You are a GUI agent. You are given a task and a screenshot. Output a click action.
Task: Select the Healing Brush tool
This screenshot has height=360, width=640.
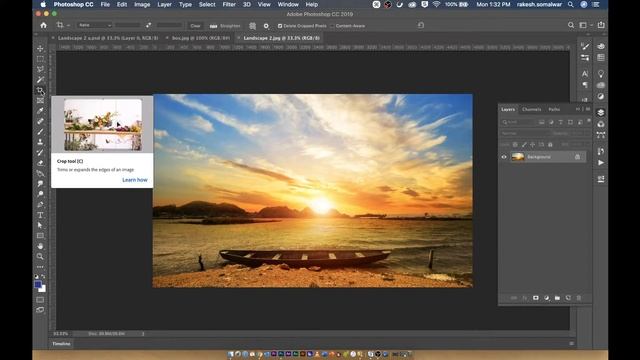pyautogui.click(x=40, y=121)
